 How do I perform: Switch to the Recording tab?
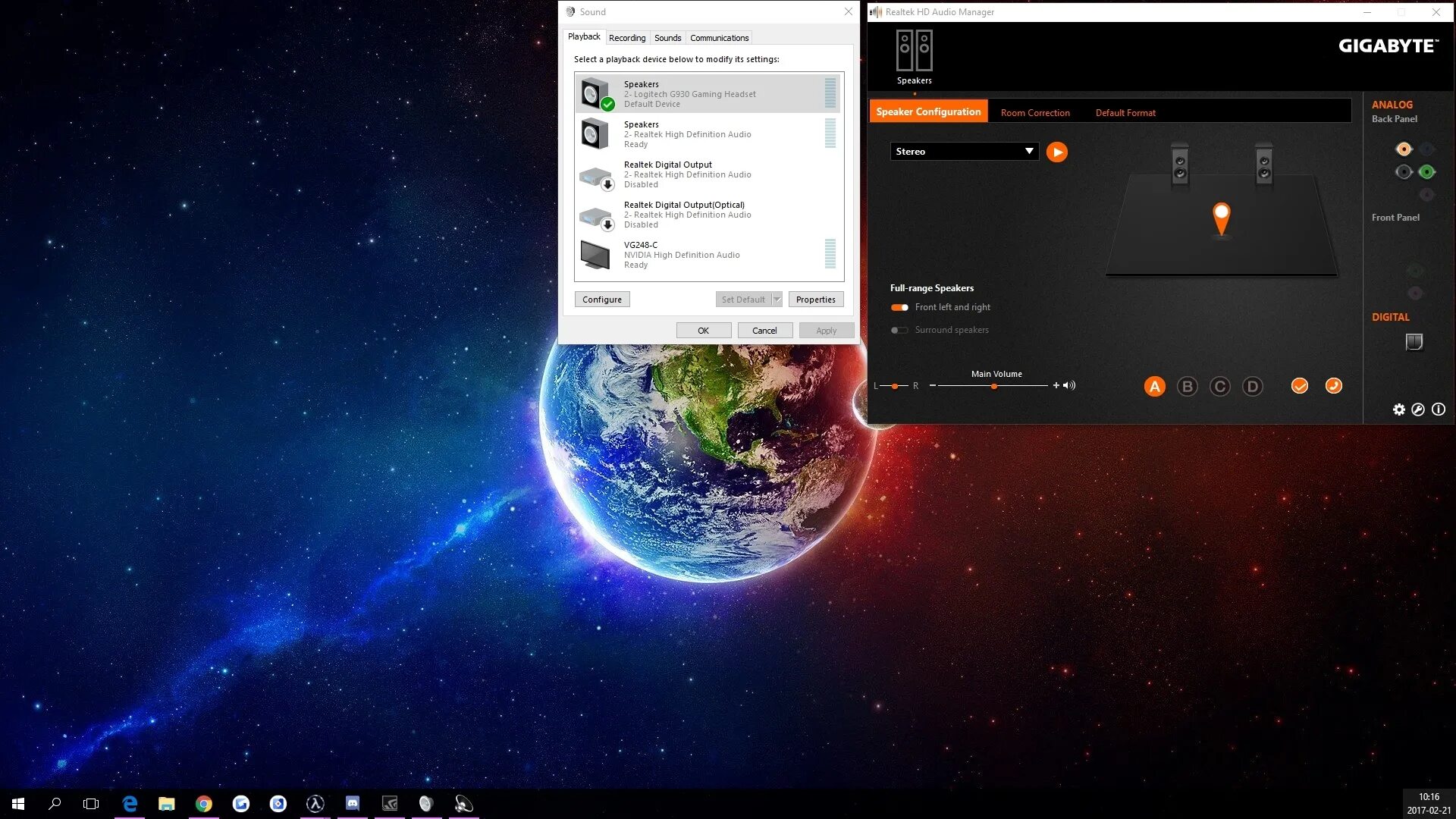coord(627,38)
